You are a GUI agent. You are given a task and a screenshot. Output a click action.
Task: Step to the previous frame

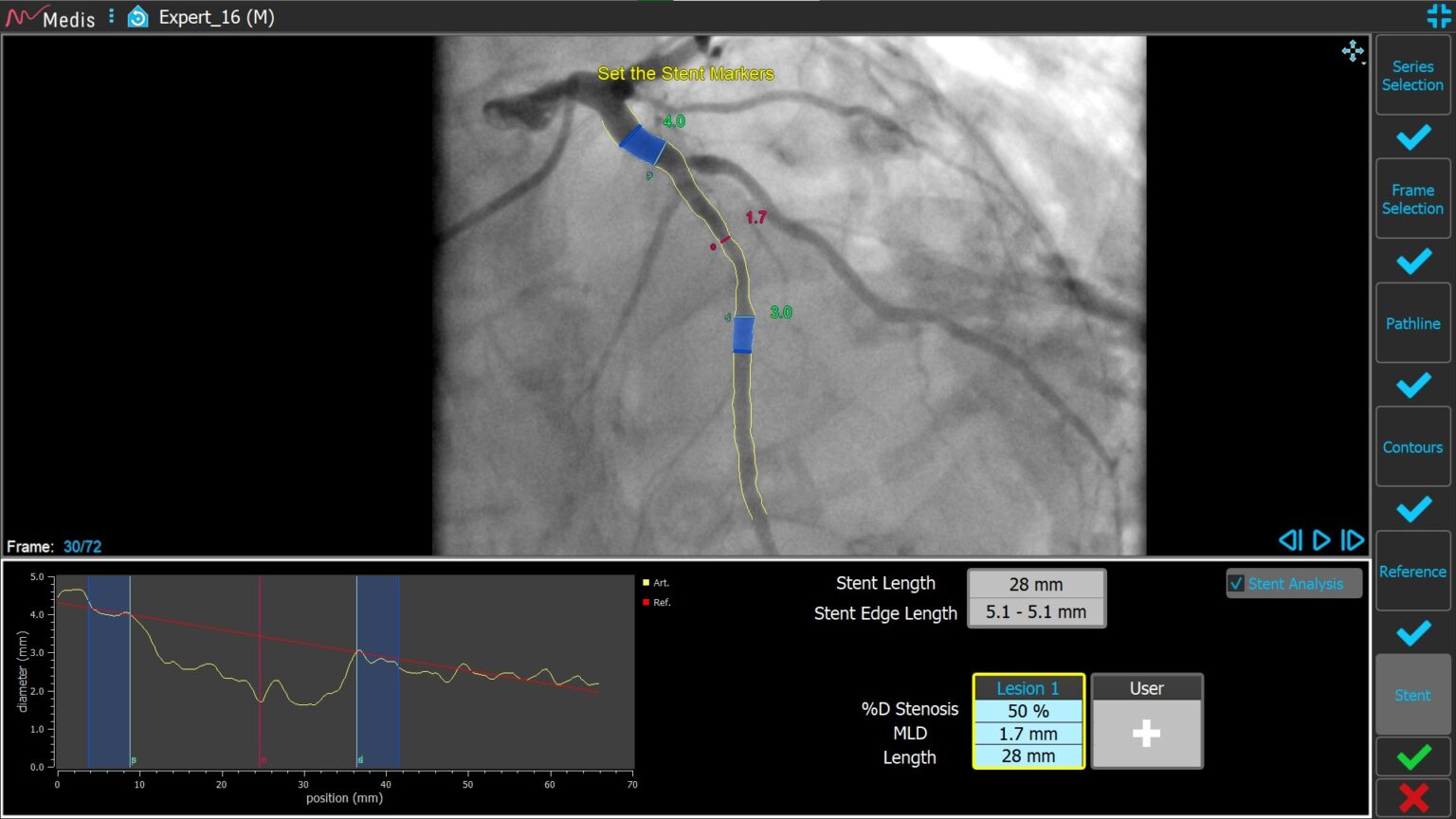(x=1289, y=540)
